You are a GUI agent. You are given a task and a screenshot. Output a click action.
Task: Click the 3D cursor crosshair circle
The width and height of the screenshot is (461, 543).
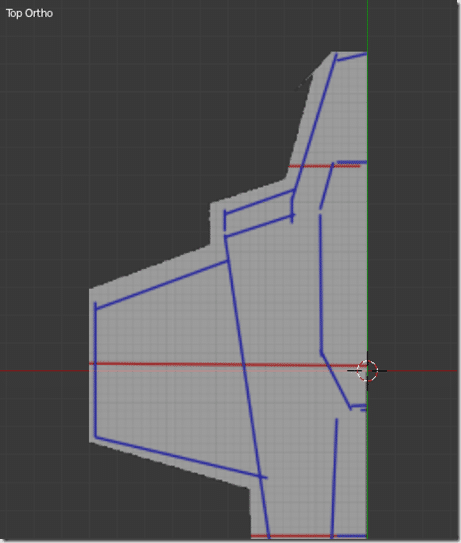tap(367, 371)
